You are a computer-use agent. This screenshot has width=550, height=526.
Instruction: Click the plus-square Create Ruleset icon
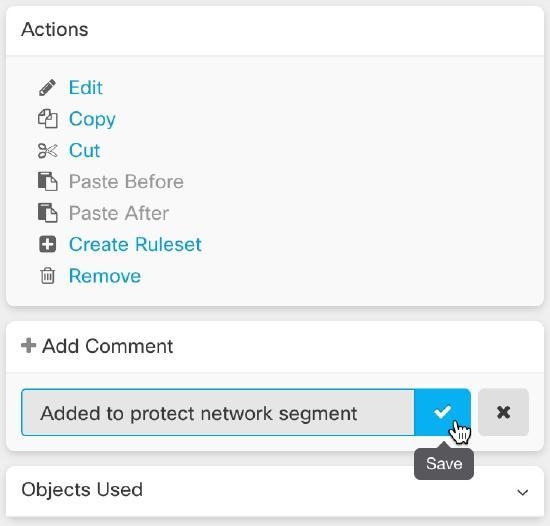pos(47,244)
